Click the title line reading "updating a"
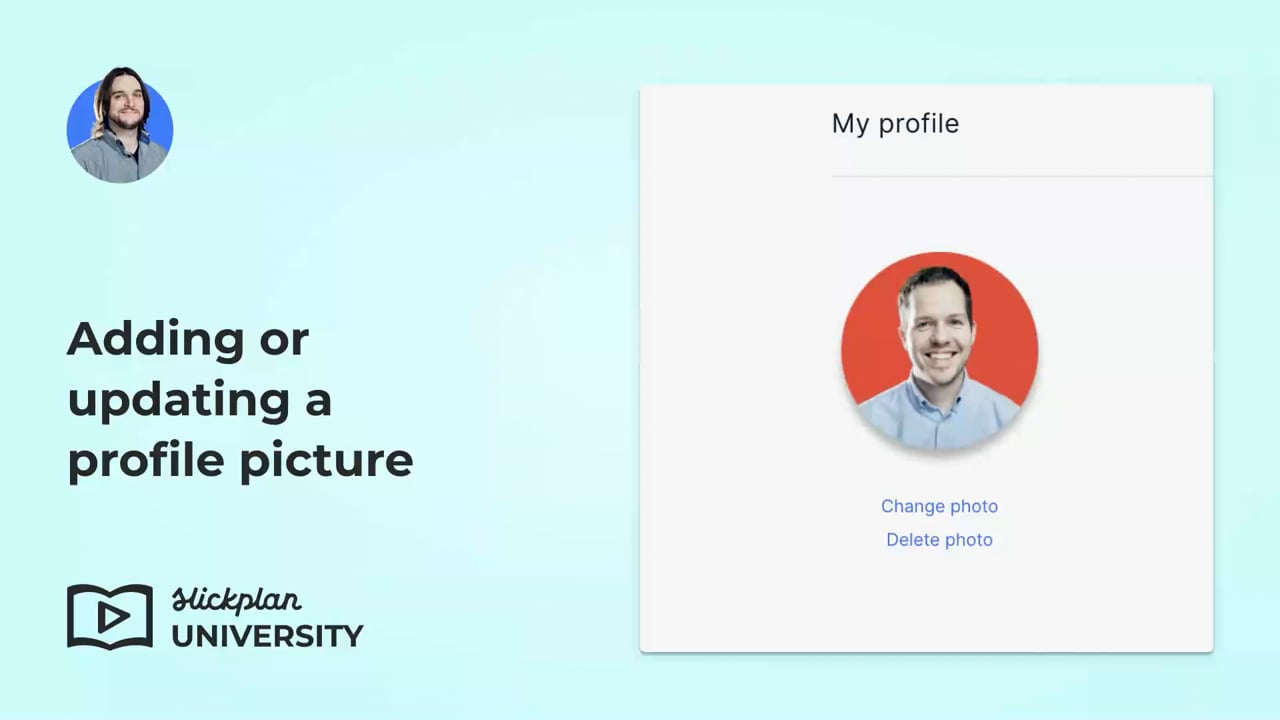 [x=199, y=400]
